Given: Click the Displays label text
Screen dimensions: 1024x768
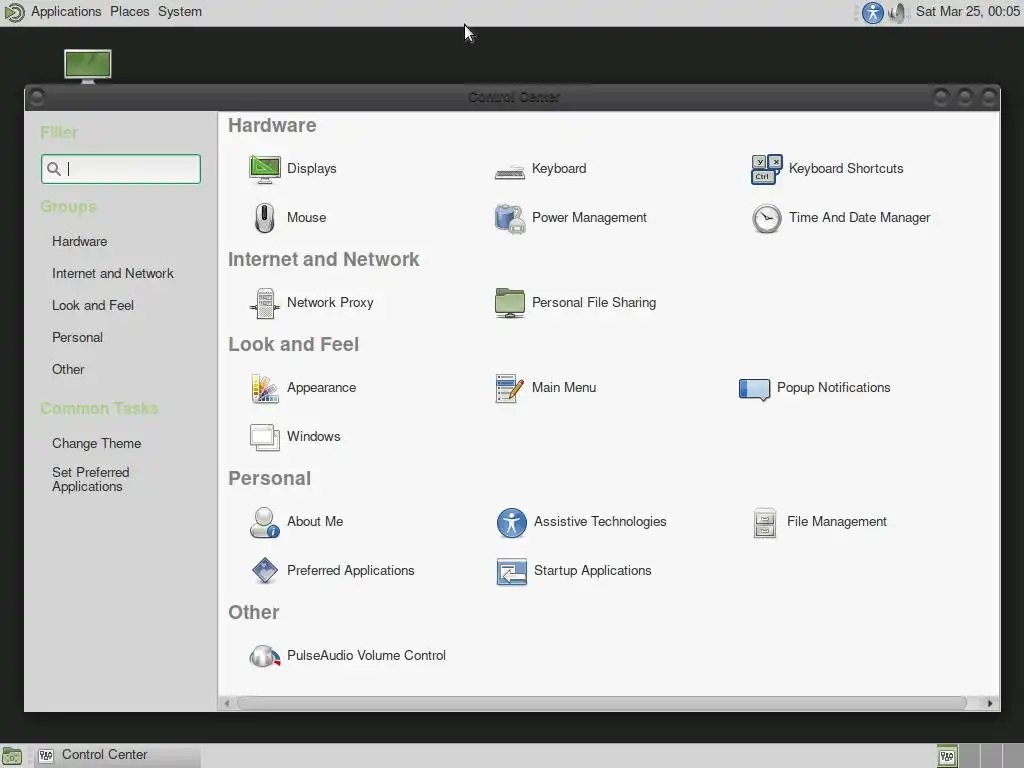Looking at the screenshot, I should pyautogui.click(x=312, y=168).
